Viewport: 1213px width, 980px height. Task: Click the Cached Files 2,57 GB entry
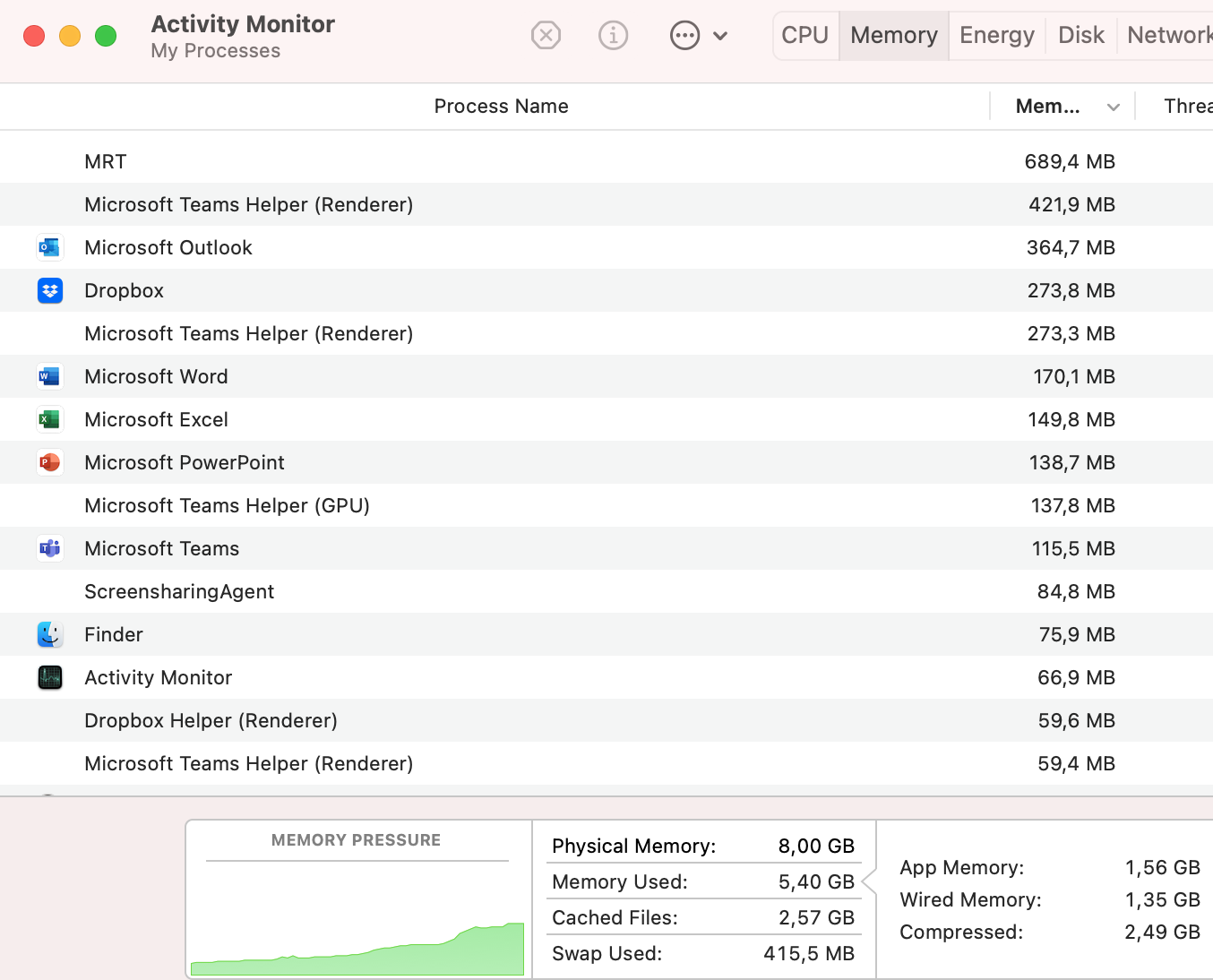(703, 917)
